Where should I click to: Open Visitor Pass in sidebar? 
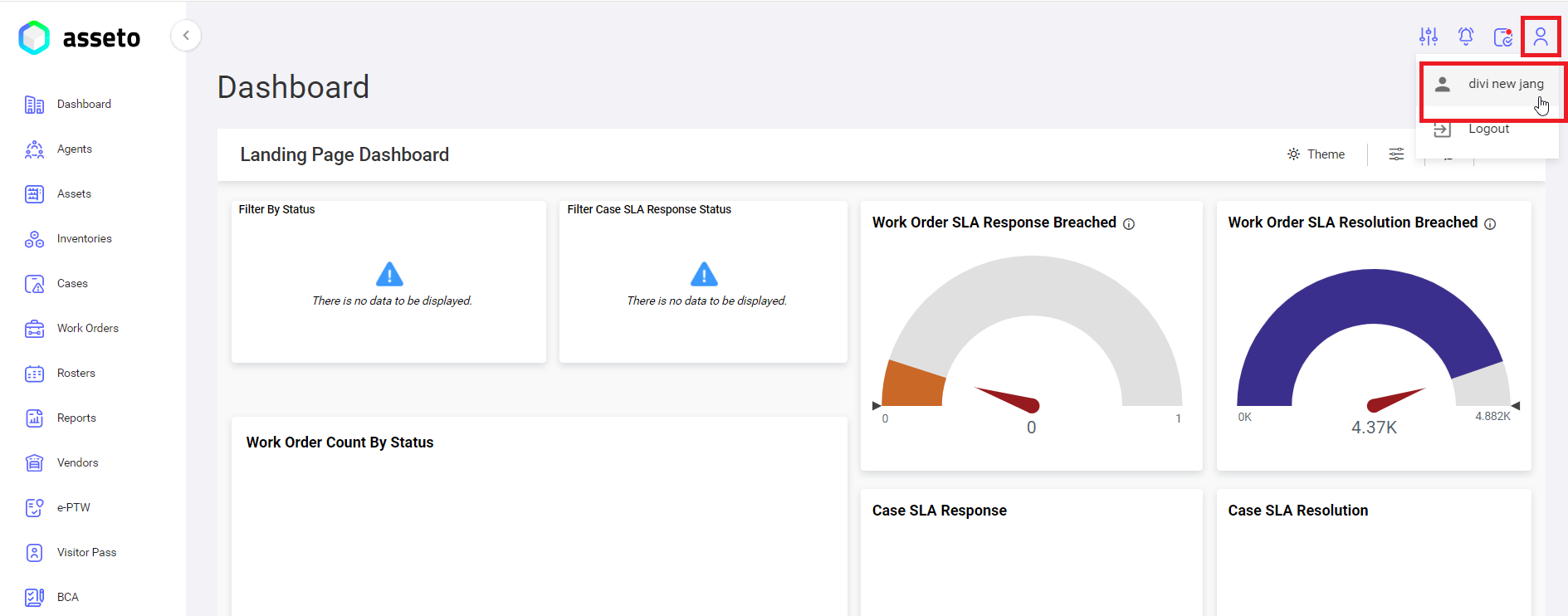86,553
